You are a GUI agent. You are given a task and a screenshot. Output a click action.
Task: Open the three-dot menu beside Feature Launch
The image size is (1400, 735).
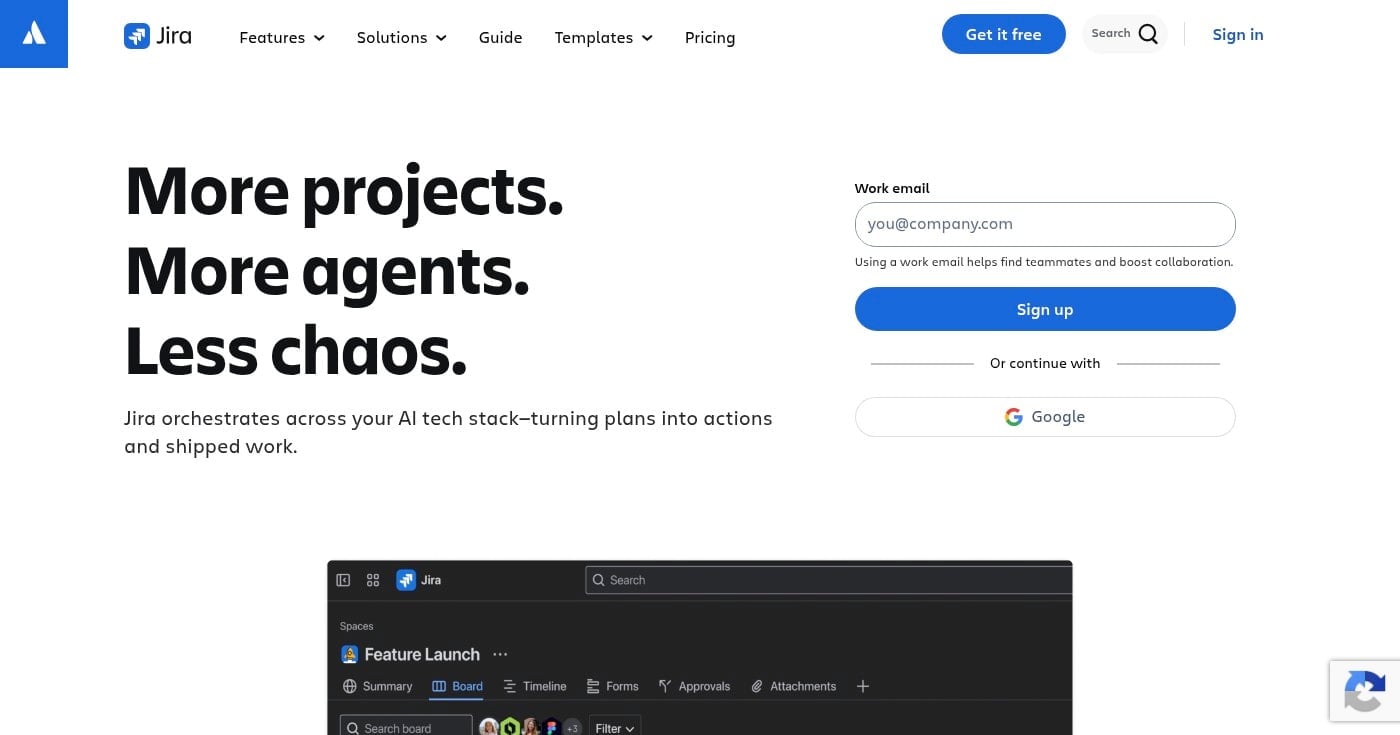500,654
